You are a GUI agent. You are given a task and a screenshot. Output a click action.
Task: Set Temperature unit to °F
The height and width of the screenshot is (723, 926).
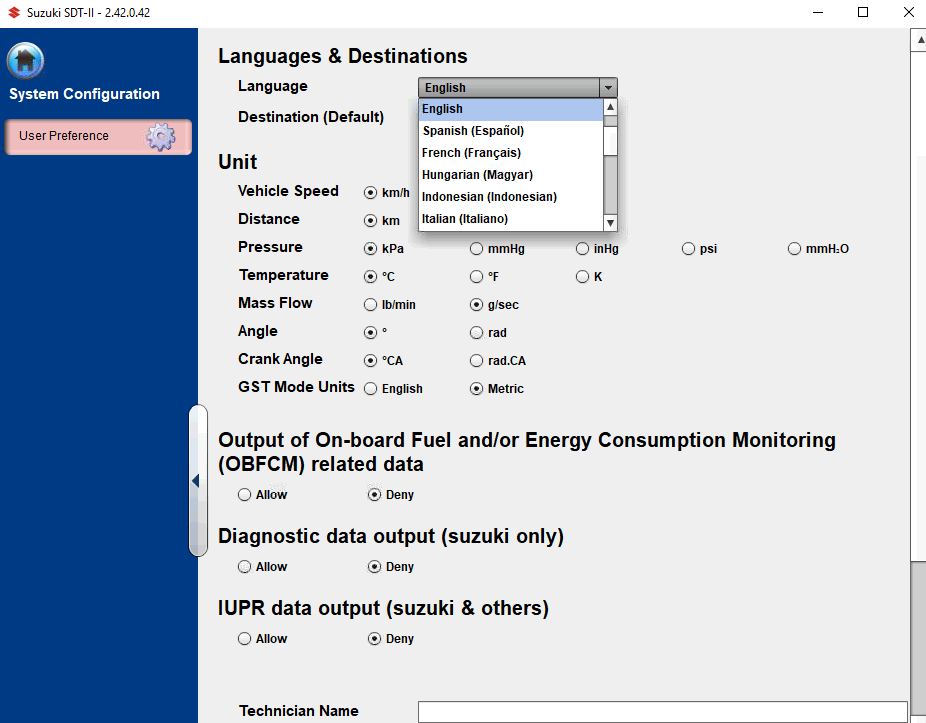[x=476, y=277]
